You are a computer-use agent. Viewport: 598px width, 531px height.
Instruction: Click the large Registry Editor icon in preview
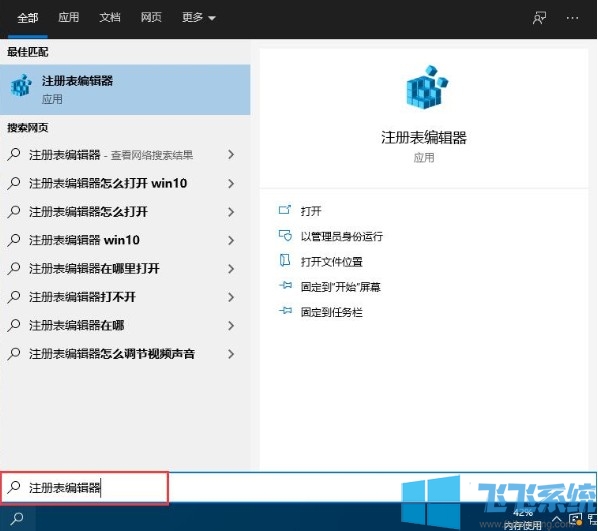[427, 87]
